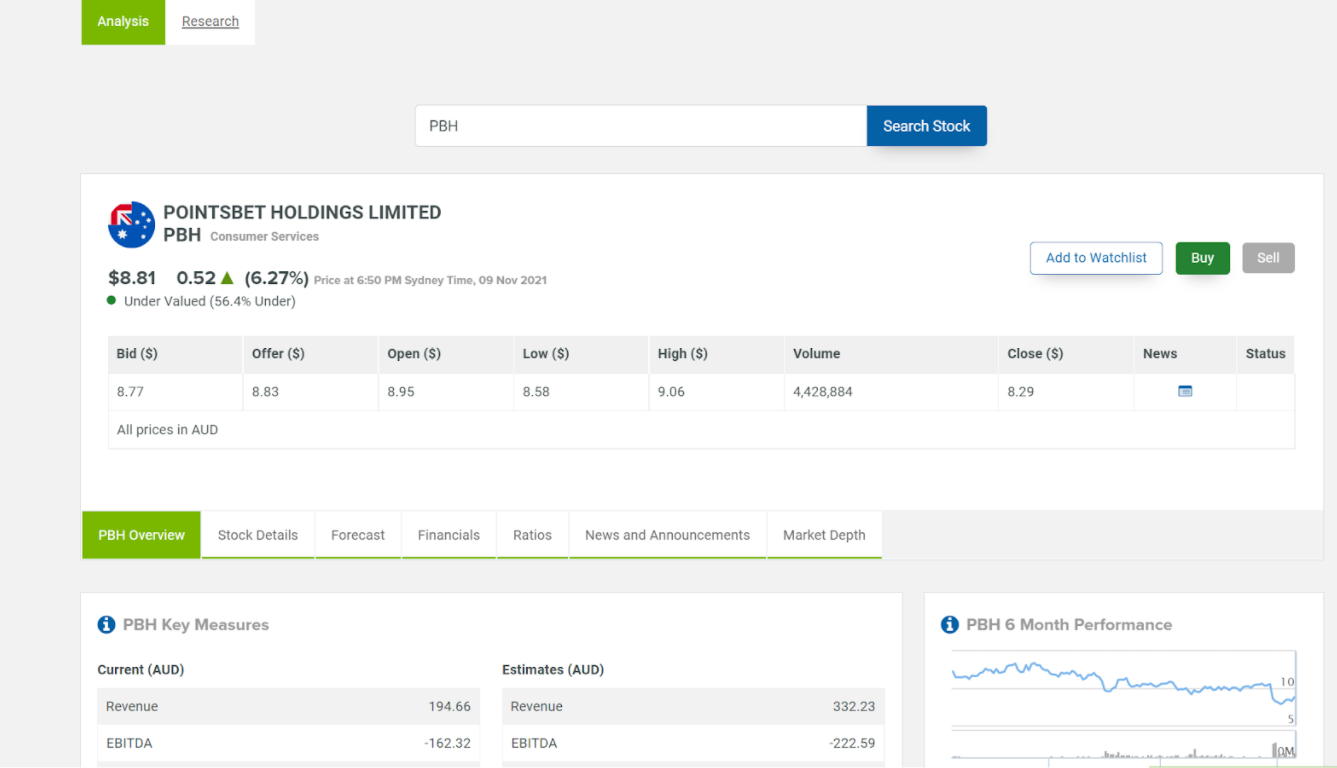
Task: Click the Search Stock button
Action: coord(927,126)
